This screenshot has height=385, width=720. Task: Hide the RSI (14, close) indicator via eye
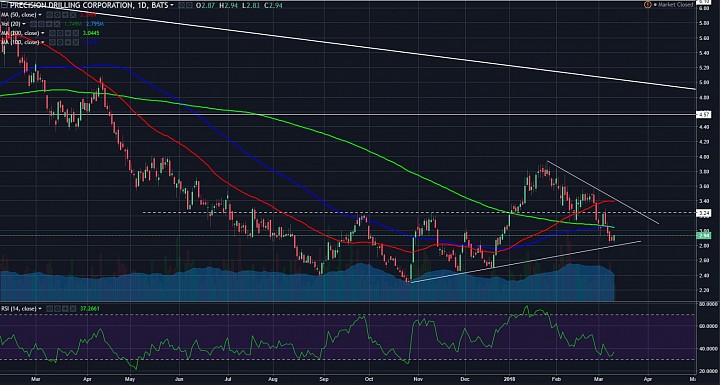click(50, 309)
